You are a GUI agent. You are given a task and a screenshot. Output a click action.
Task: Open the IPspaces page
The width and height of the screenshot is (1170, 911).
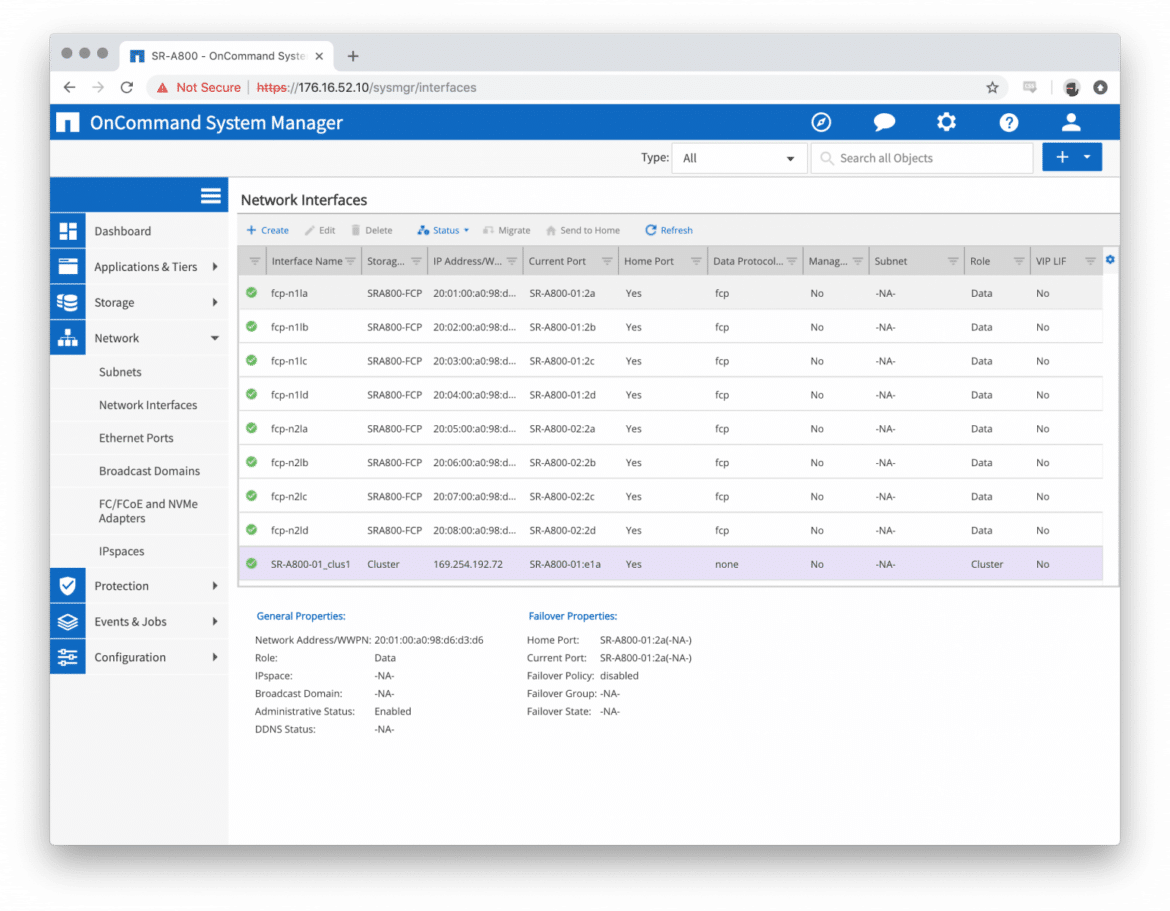tap(122, 551)
